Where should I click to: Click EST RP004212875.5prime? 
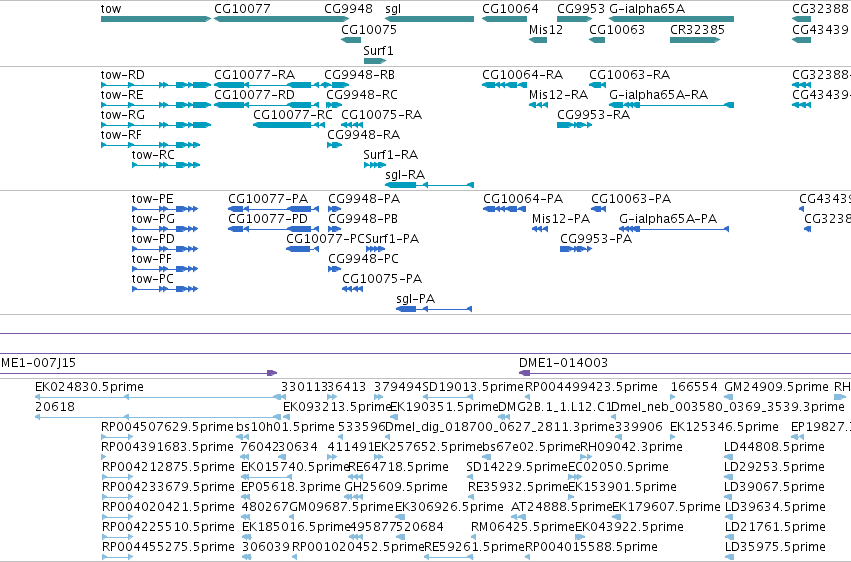pos(117,477)
